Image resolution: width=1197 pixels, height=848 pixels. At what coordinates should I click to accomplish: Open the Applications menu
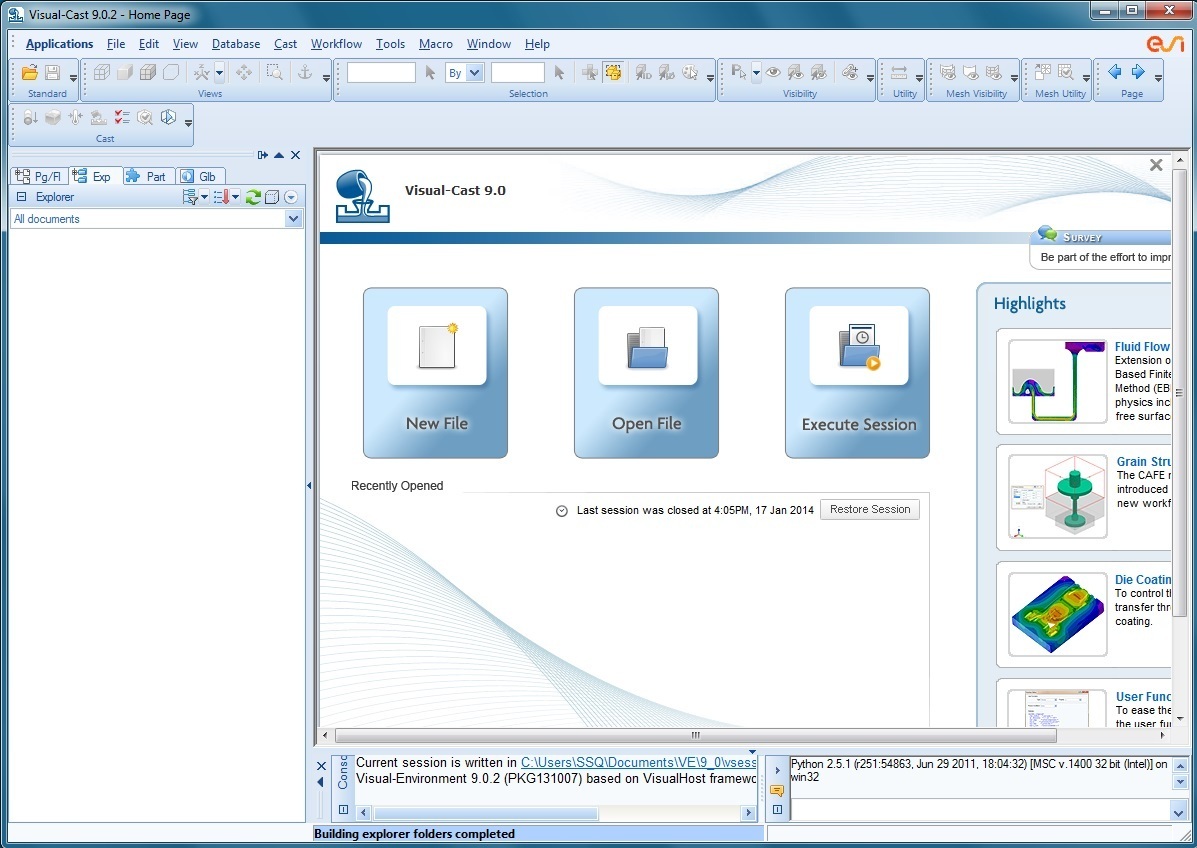click(60, 44)
